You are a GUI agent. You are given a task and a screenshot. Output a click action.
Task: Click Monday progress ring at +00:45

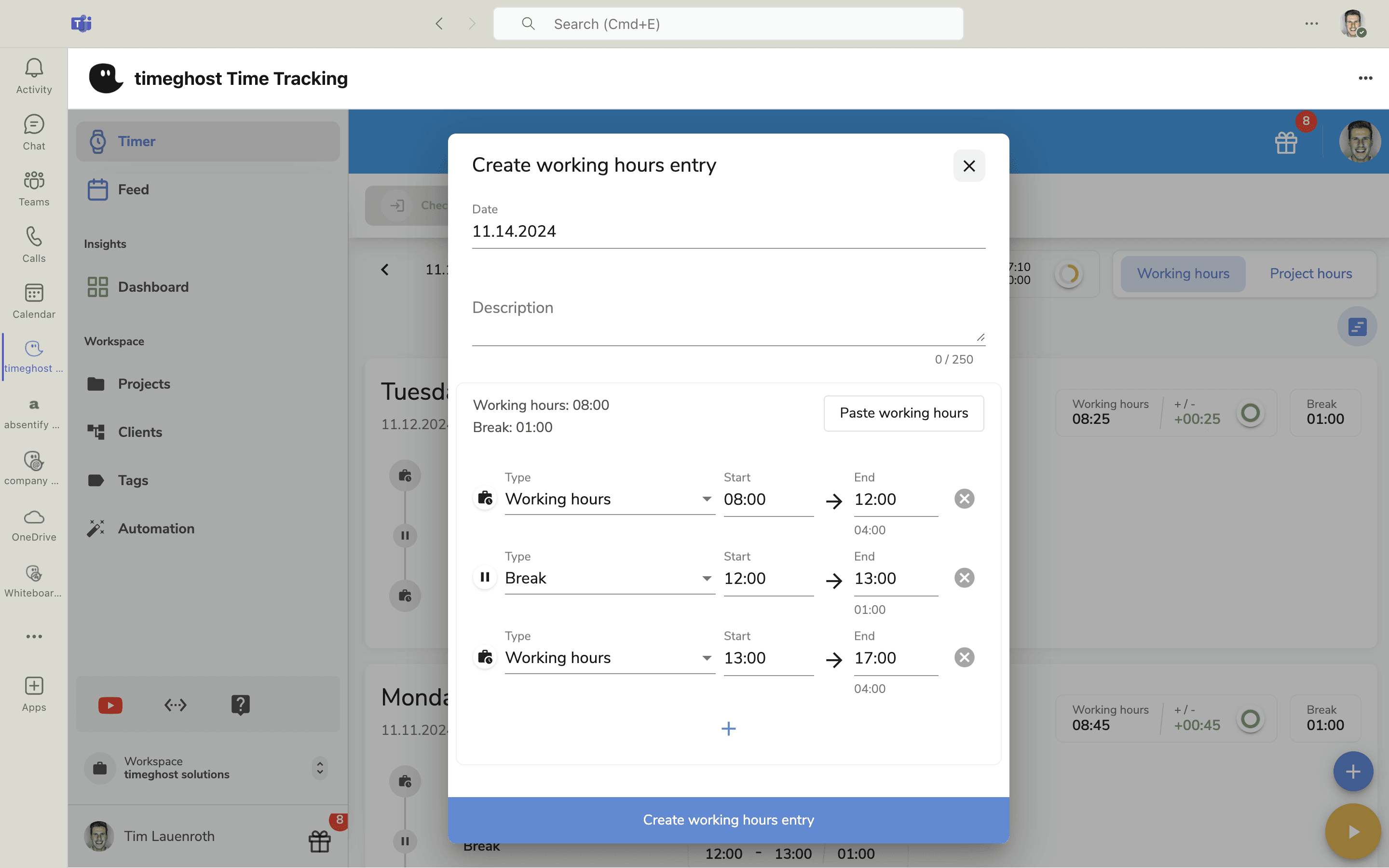(1250, 719)
